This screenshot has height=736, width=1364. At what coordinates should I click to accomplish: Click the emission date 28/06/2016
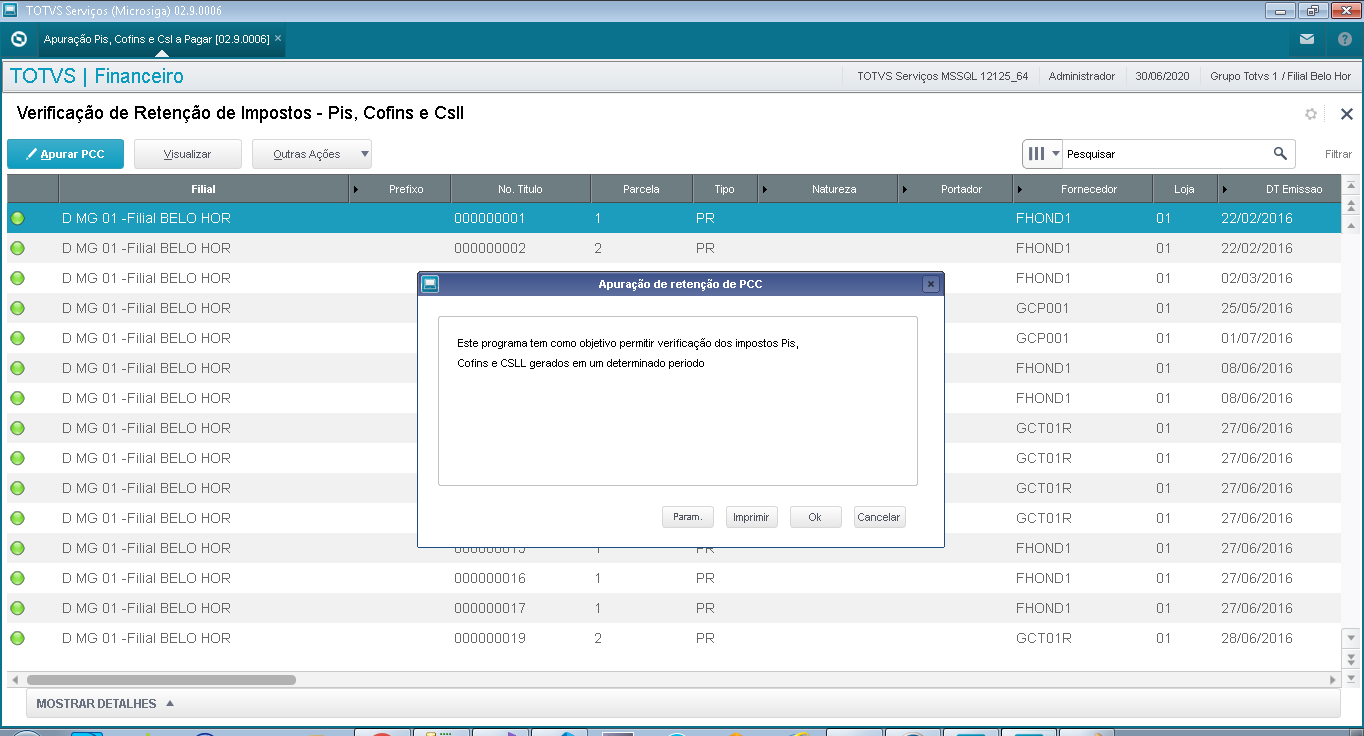[1256, 638]
